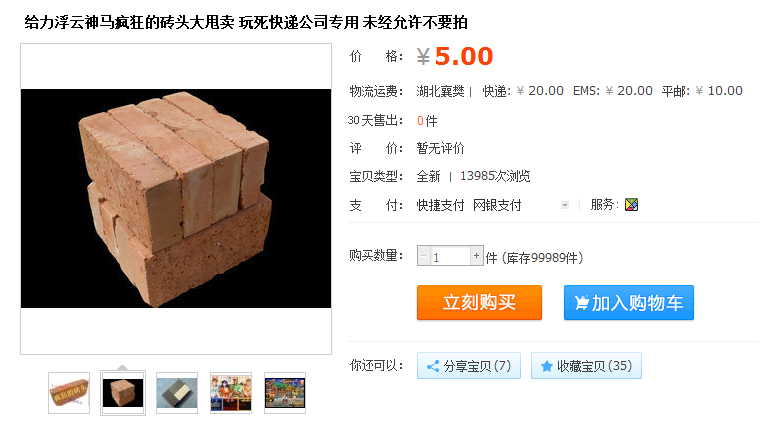This screenshot has width=767, height=430.
Task: Click the star icon in 收藏宝贝 button
Action: pyautogui.click(x=546, y=366)
